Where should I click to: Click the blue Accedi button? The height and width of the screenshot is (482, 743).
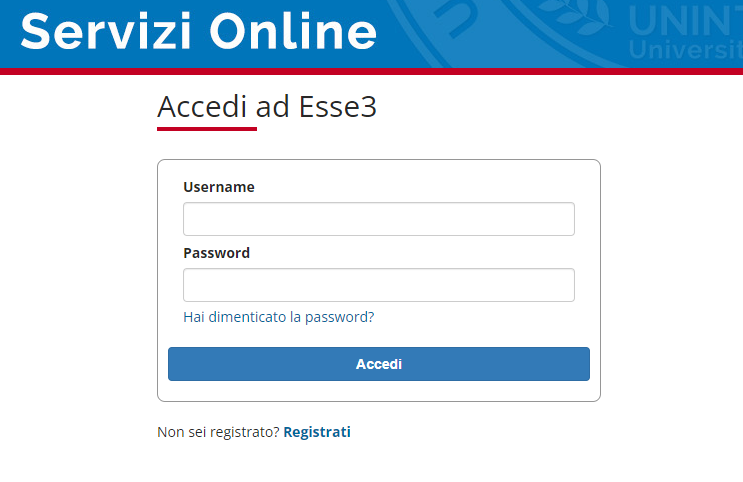coord(379,364)
